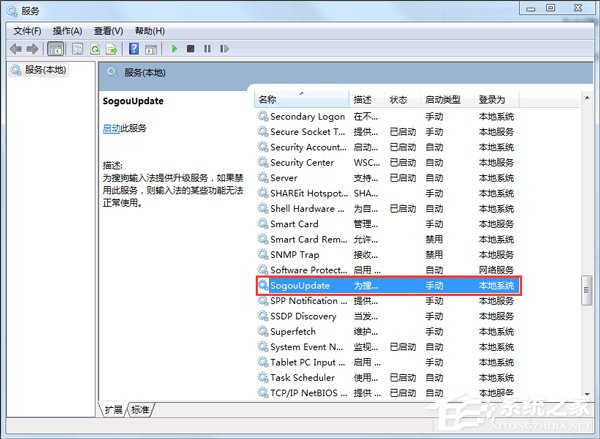600x439 pixels.
Task: Click the gear icon beside Security Center
Action: [263, 162]
